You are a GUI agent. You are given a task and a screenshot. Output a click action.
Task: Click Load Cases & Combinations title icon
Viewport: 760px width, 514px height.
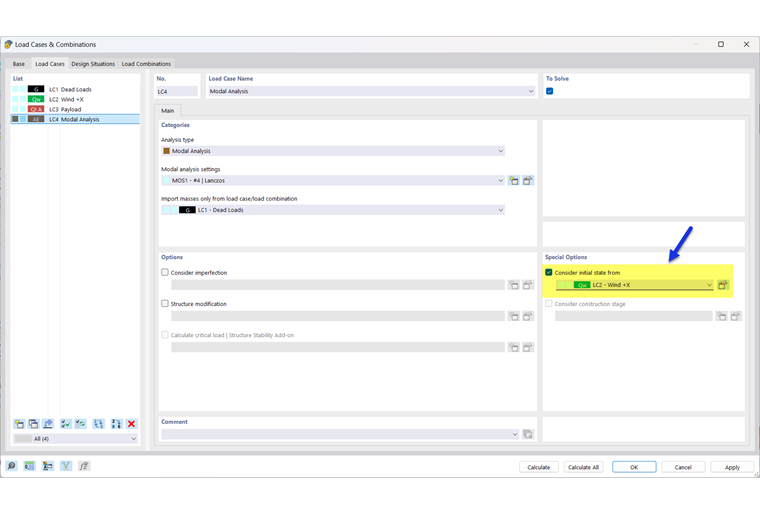(x=8, y=44)
